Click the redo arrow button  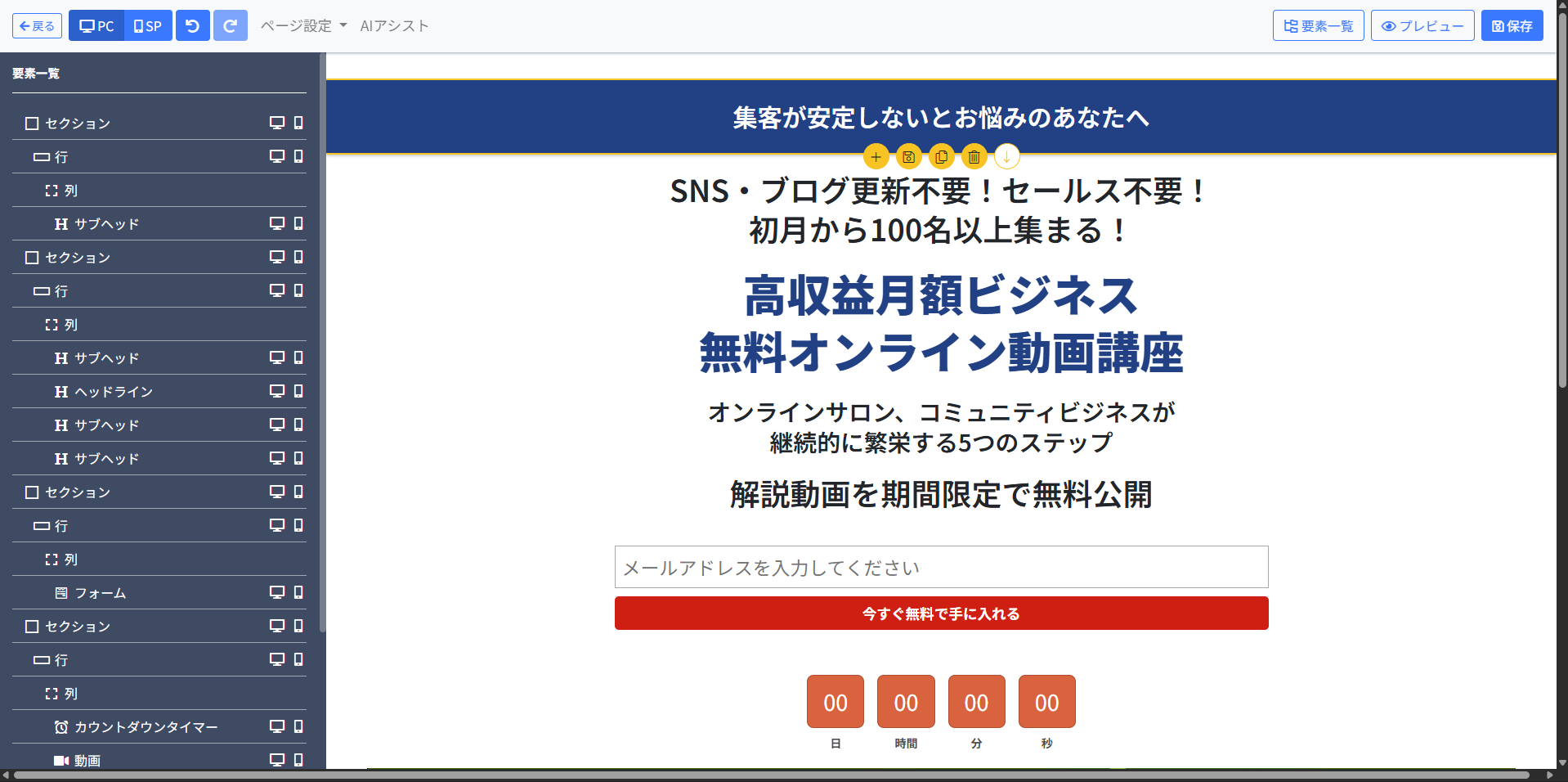[231, 26]
